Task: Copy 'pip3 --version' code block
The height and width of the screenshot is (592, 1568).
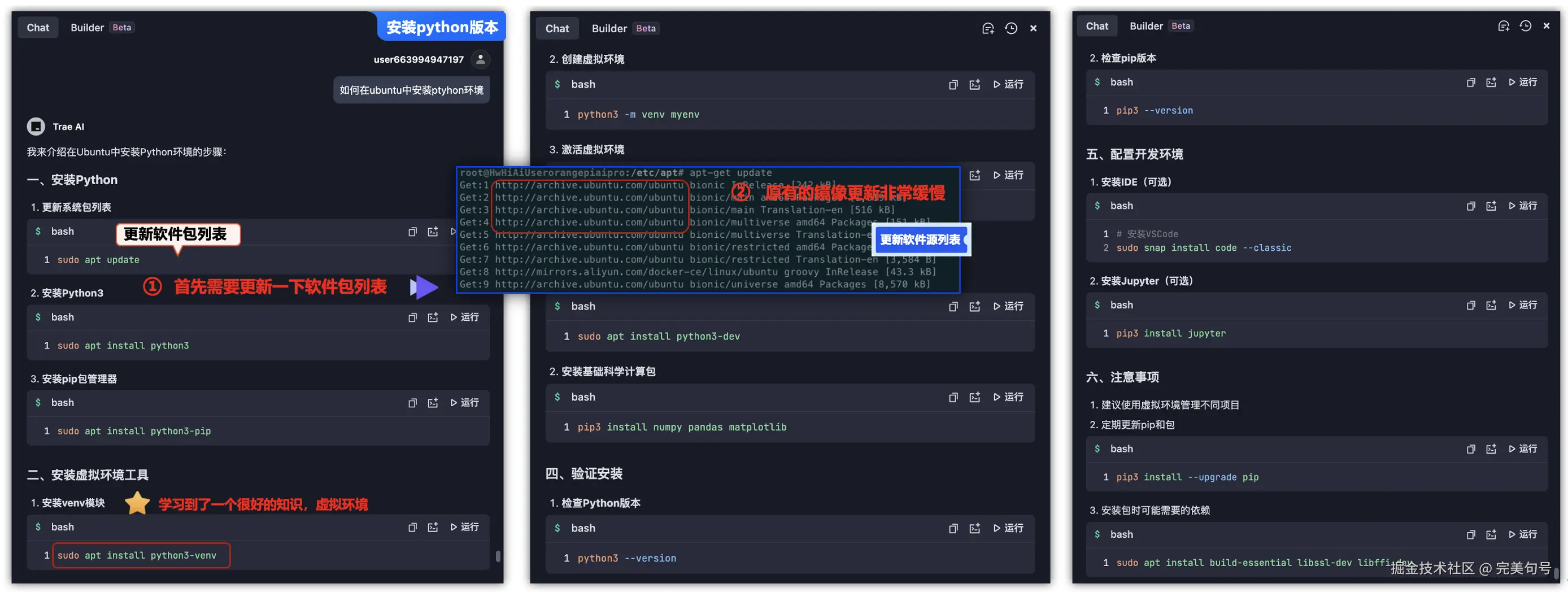Action: pyautogui.click(x=1471, y=83)
